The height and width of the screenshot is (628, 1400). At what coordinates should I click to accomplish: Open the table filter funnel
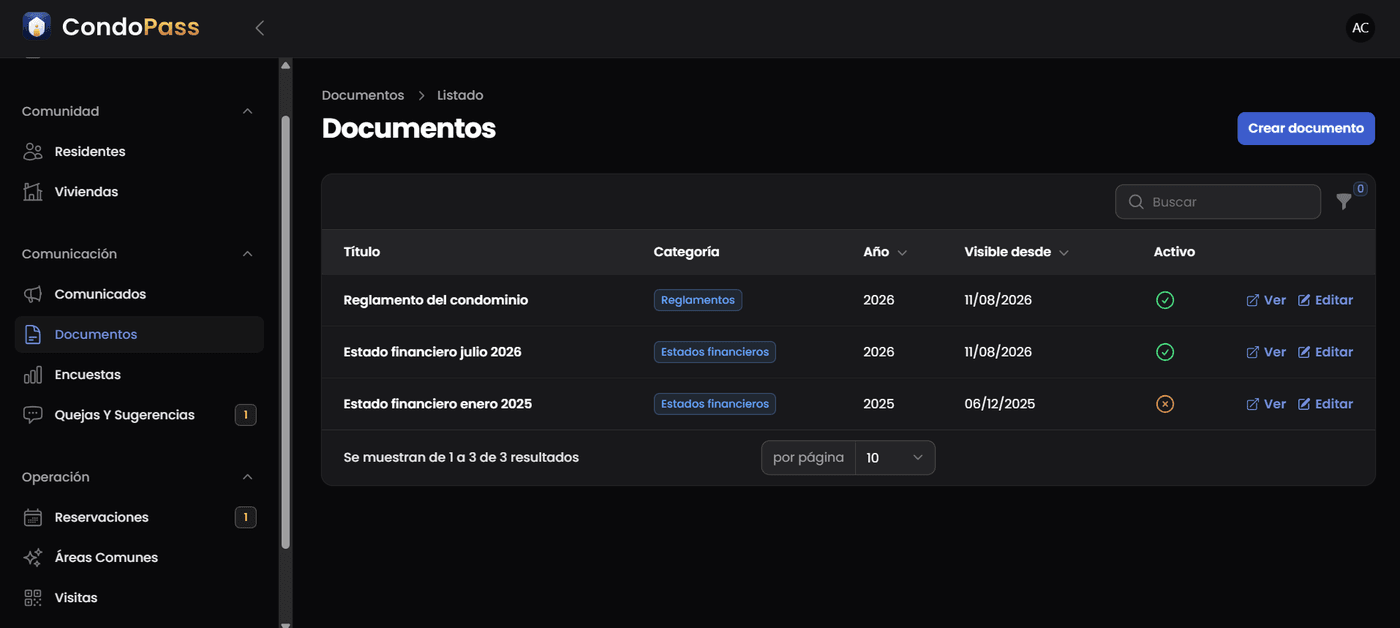(1344, 202)
